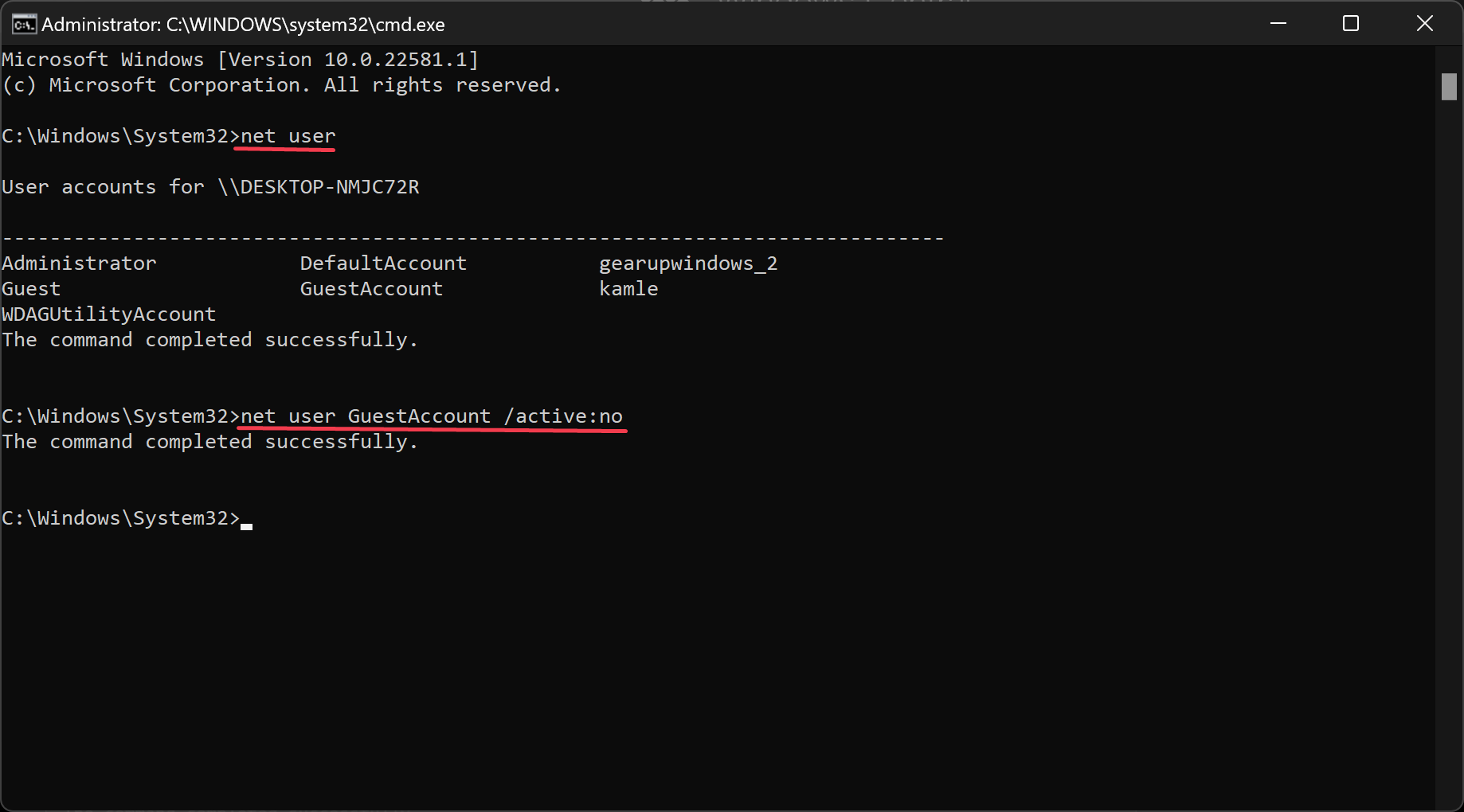
Task: Click the vertical scrollbar thumb
Action: pos(1449,87)
